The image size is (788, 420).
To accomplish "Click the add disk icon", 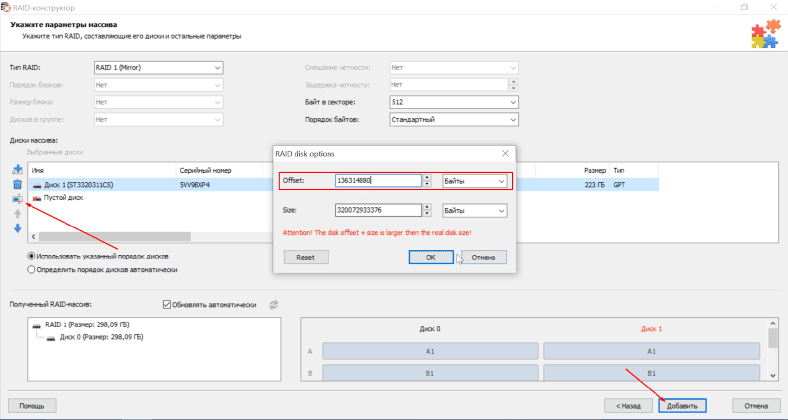I will (x=17, y=169).
